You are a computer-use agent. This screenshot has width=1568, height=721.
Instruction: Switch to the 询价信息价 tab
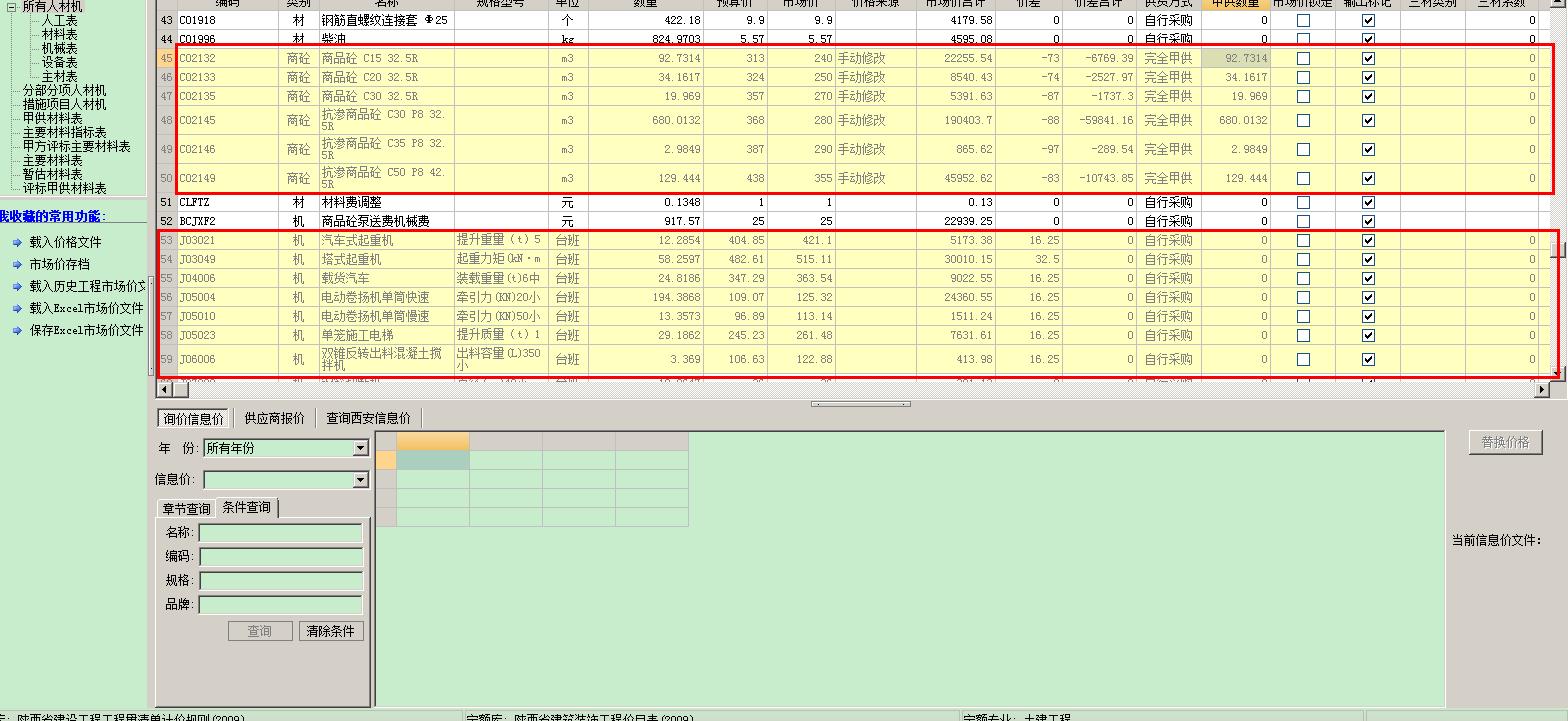pos(193,418)
